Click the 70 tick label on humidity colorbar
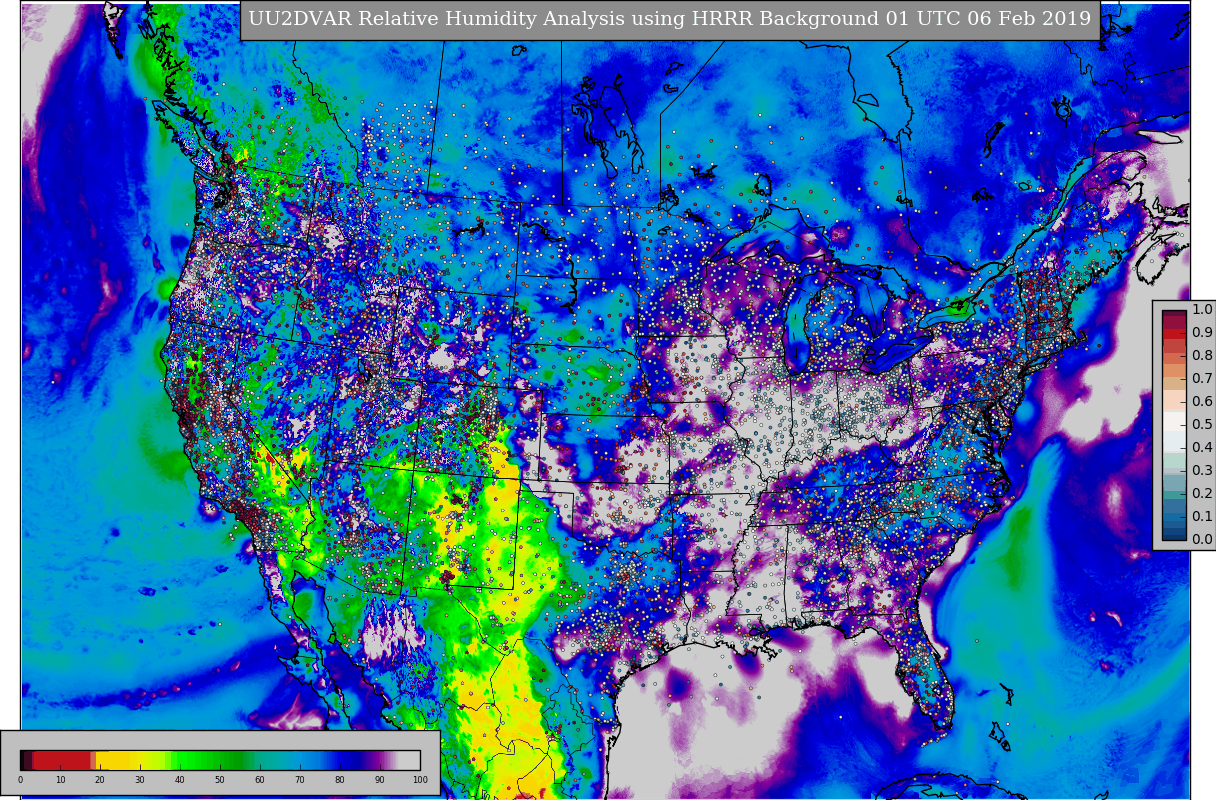 pyautogui.click(x=300, y=780)
